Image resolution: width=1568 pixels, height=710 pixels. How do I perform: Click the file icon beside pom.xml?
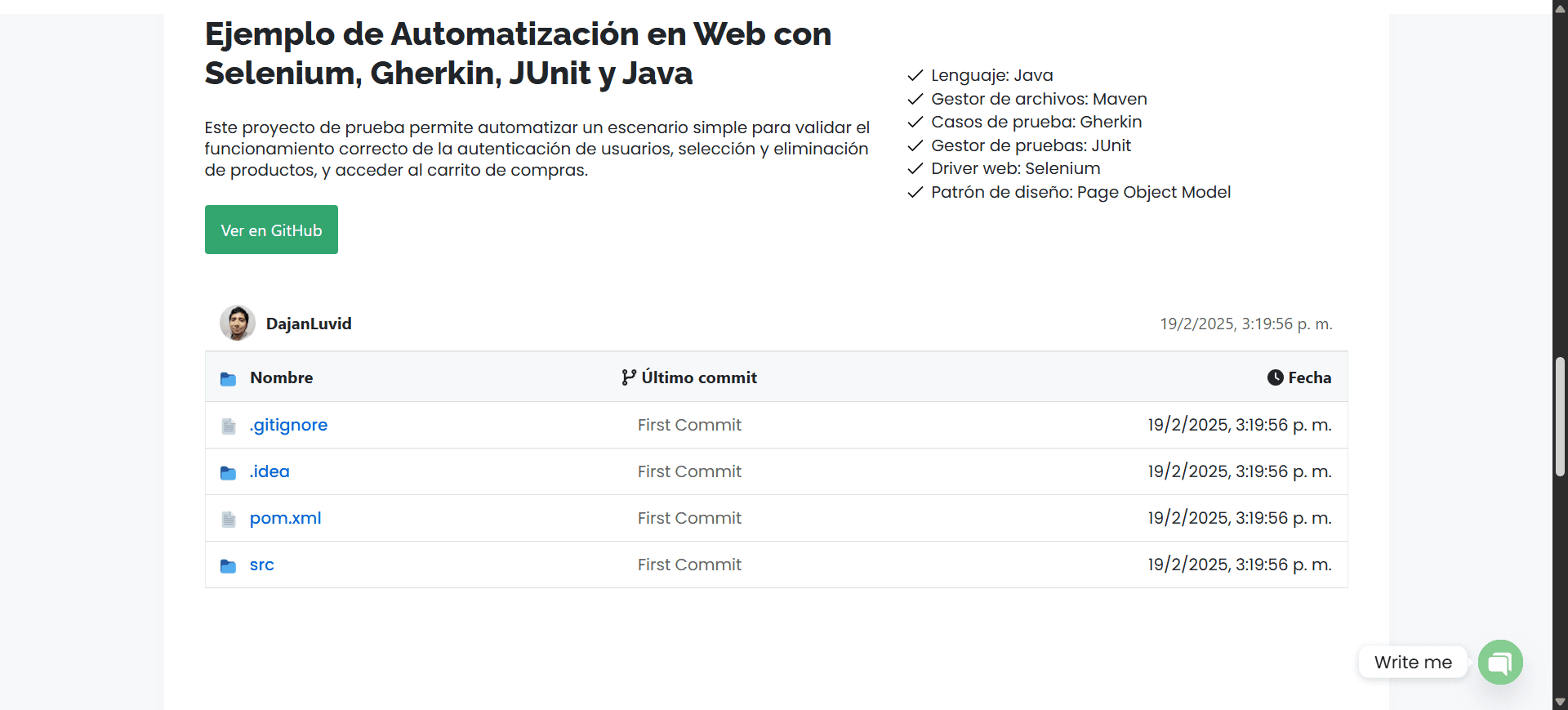pyautogui.click(x=229, y=519)
